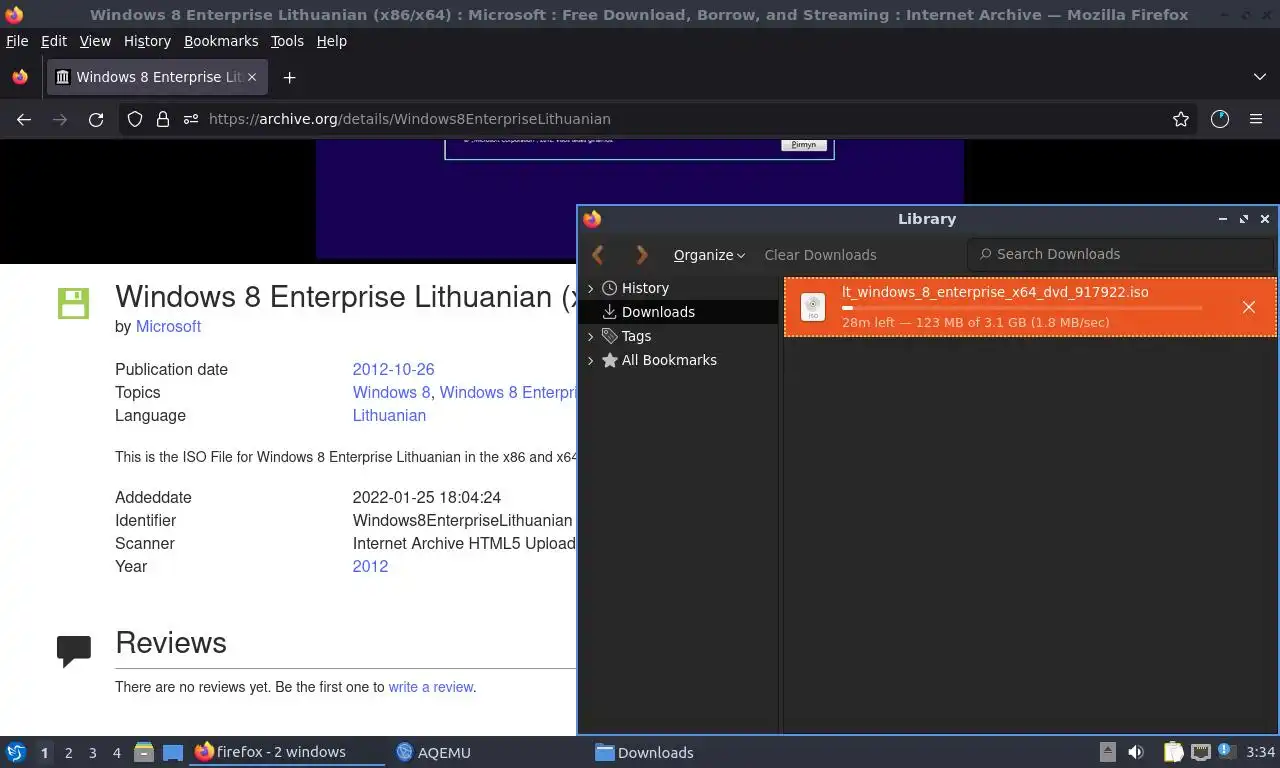Open the Edit menu
The image size is (1280, 768).
click(x=54, y=41)
